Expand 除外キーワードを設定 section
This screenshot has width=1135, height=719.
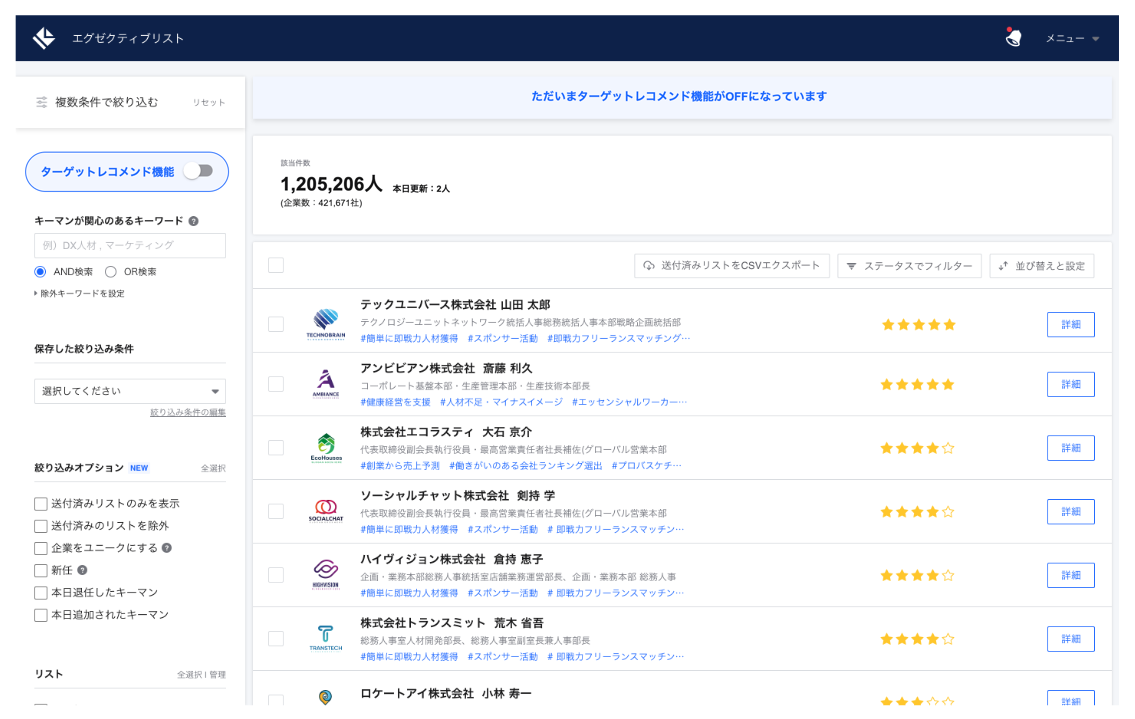click(x=80, y=293)
